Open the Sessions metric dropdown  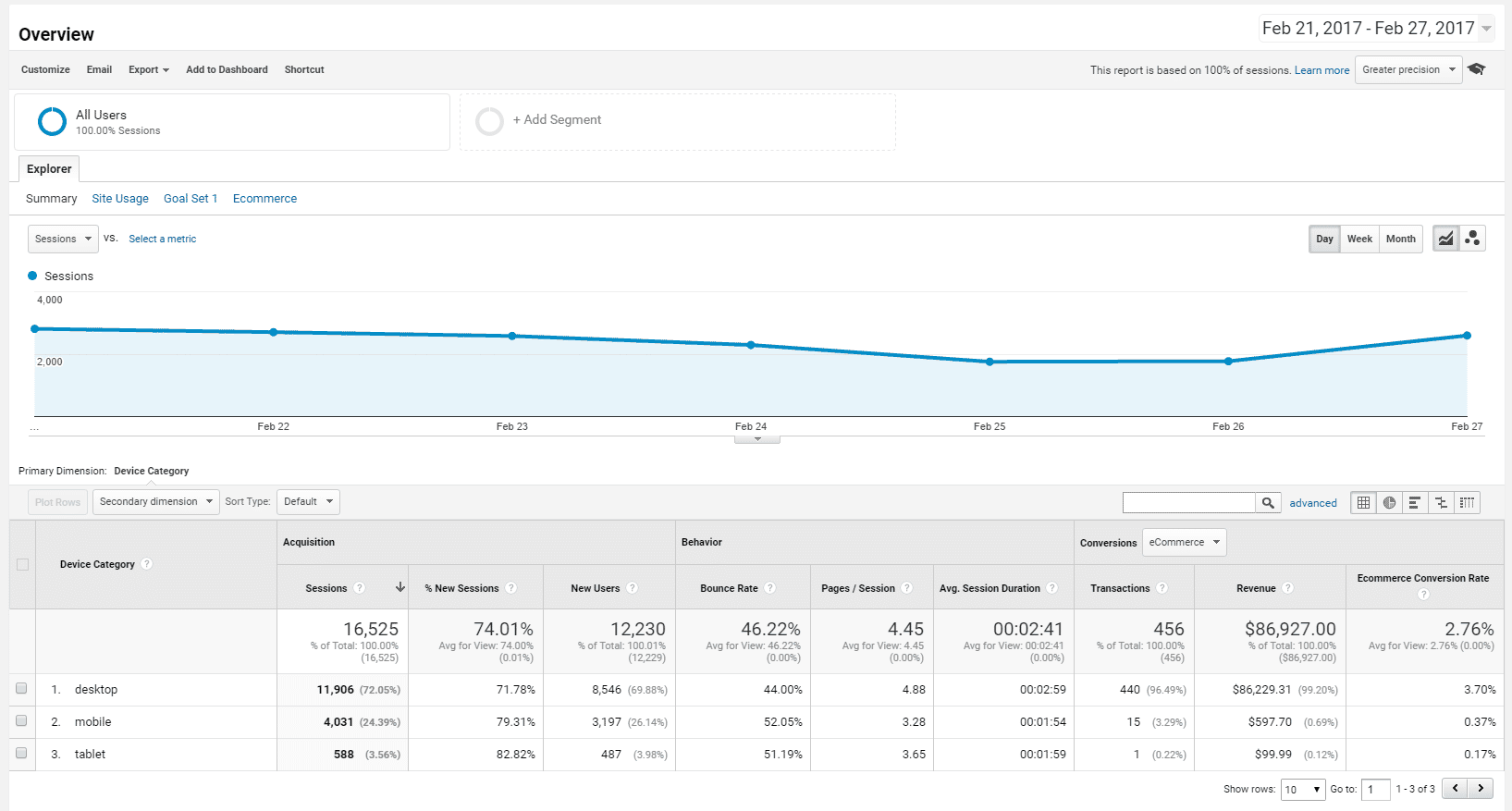pos(63,239)
